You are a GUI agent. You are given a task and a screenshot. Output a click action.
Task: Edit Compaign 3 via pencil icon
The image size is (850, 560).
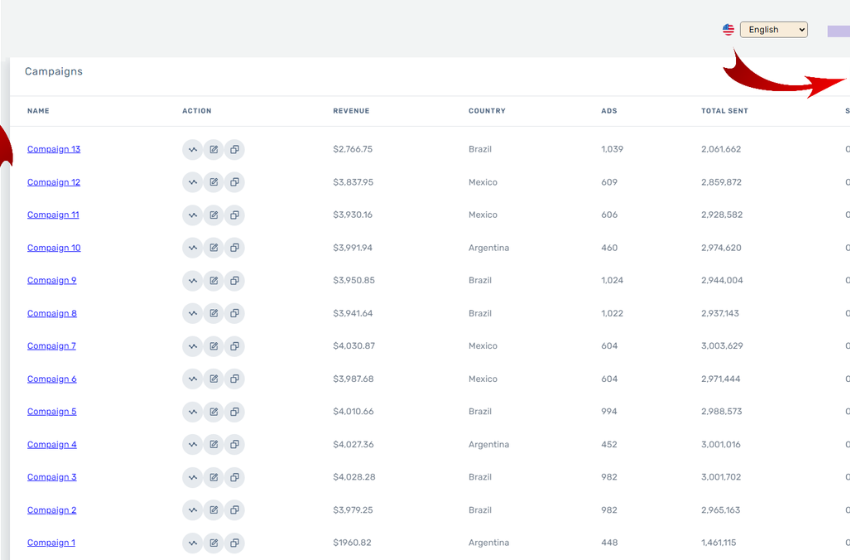[x=214, y=477]
